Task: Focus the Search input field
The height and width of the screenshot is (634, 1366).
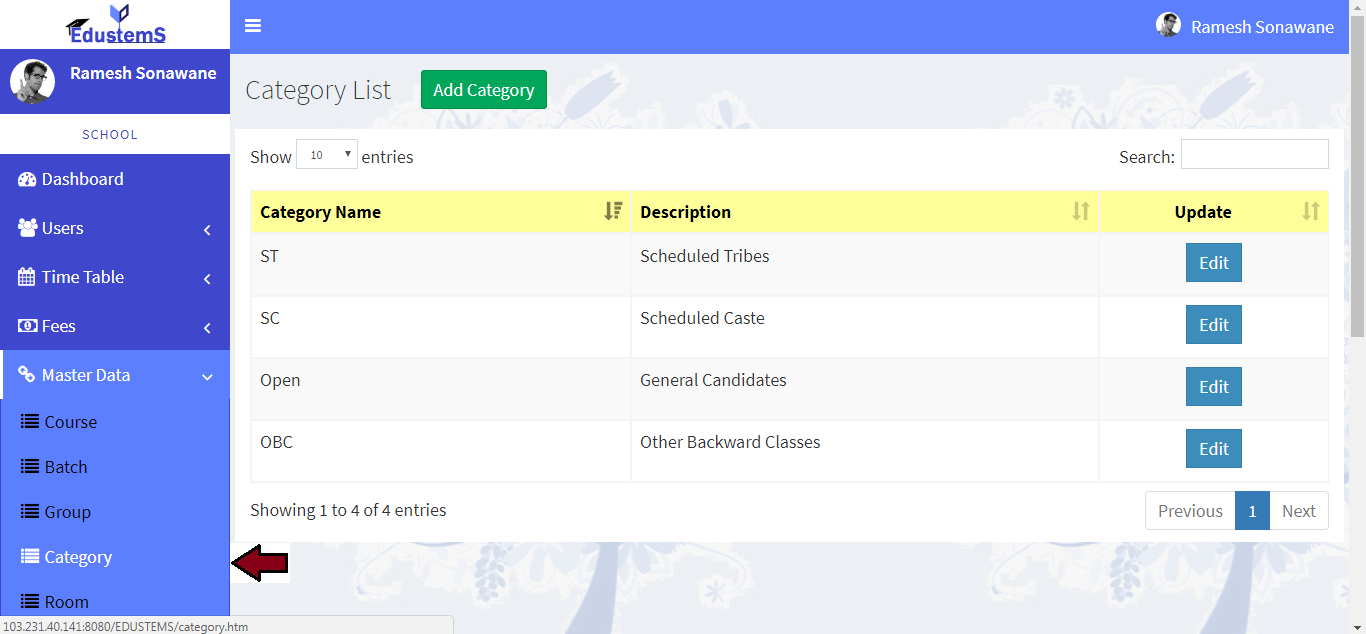Action: tap(1254, 155)
